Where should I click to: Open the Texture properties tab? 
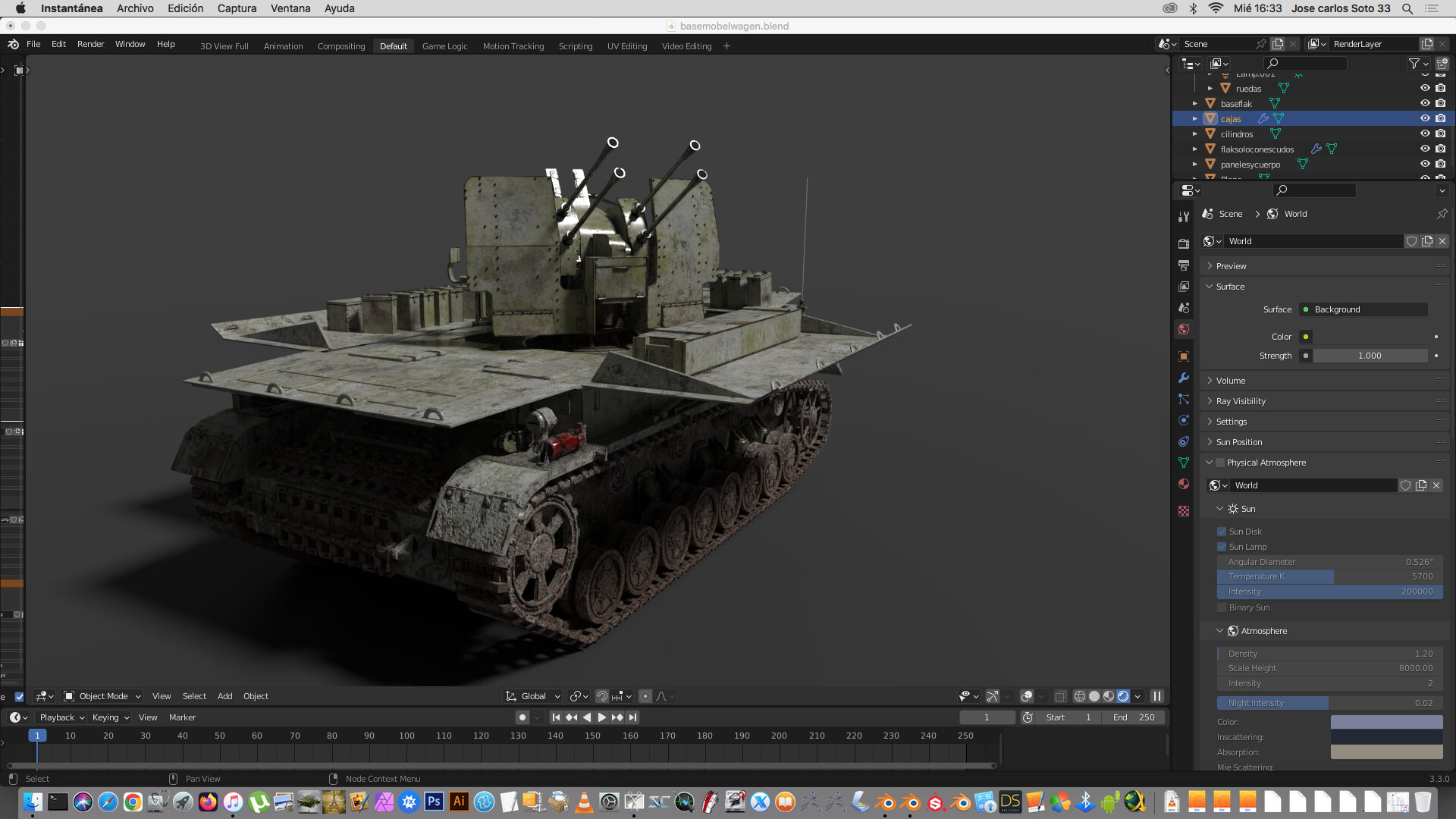1184,511
